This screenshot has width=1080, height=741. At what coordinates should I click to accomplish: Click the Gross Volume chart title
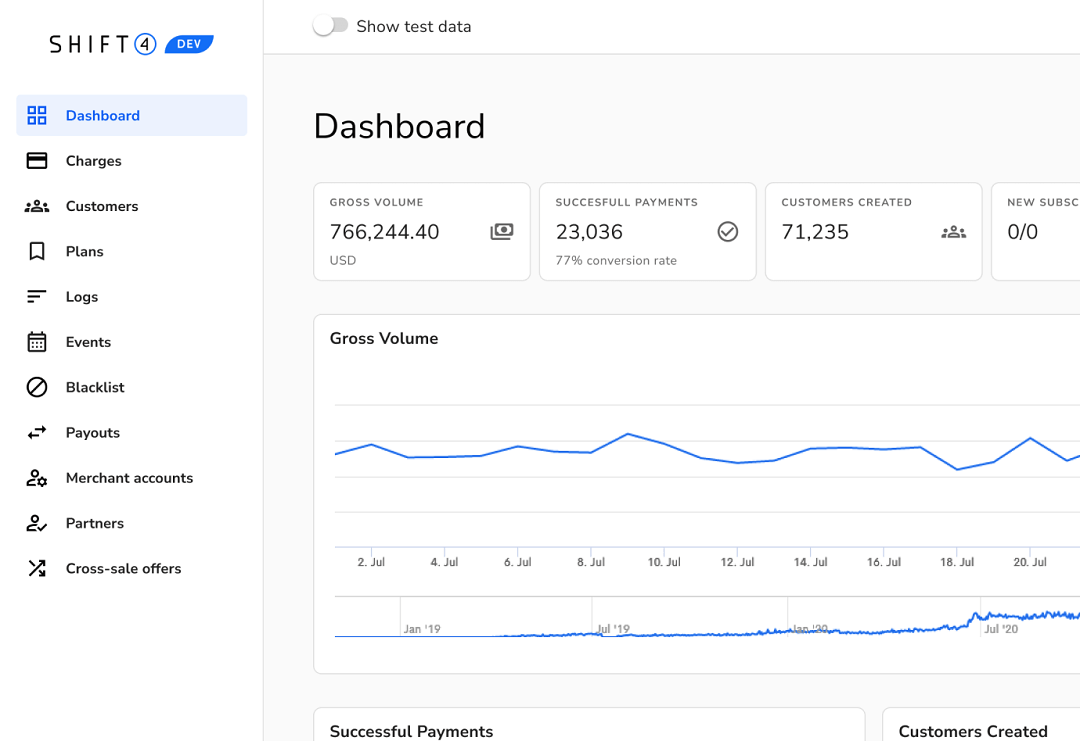pyautogui.click(x=384, y=338)
